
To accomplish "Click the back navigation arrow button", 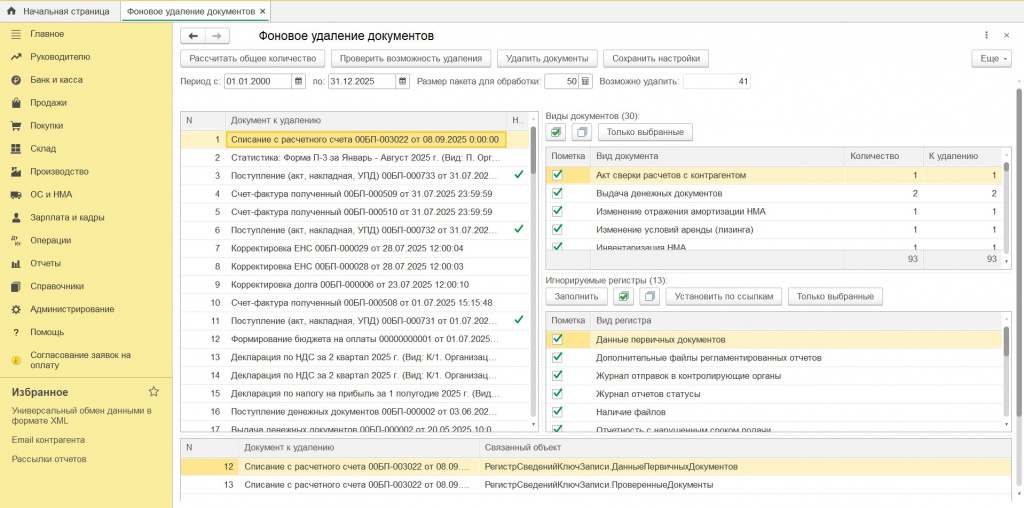I will (193, 35).
